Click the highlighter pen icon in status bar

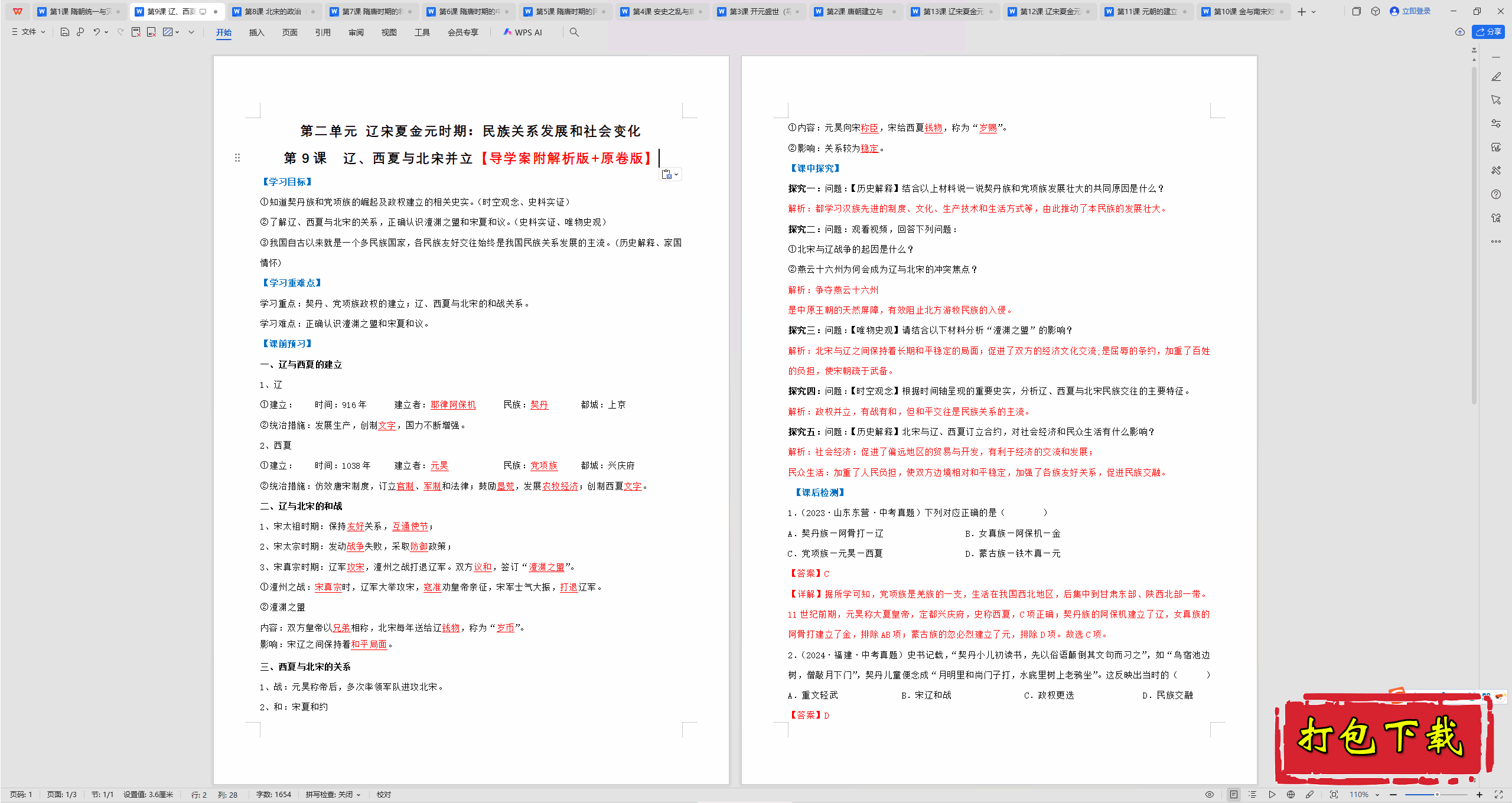[1310, 795]
